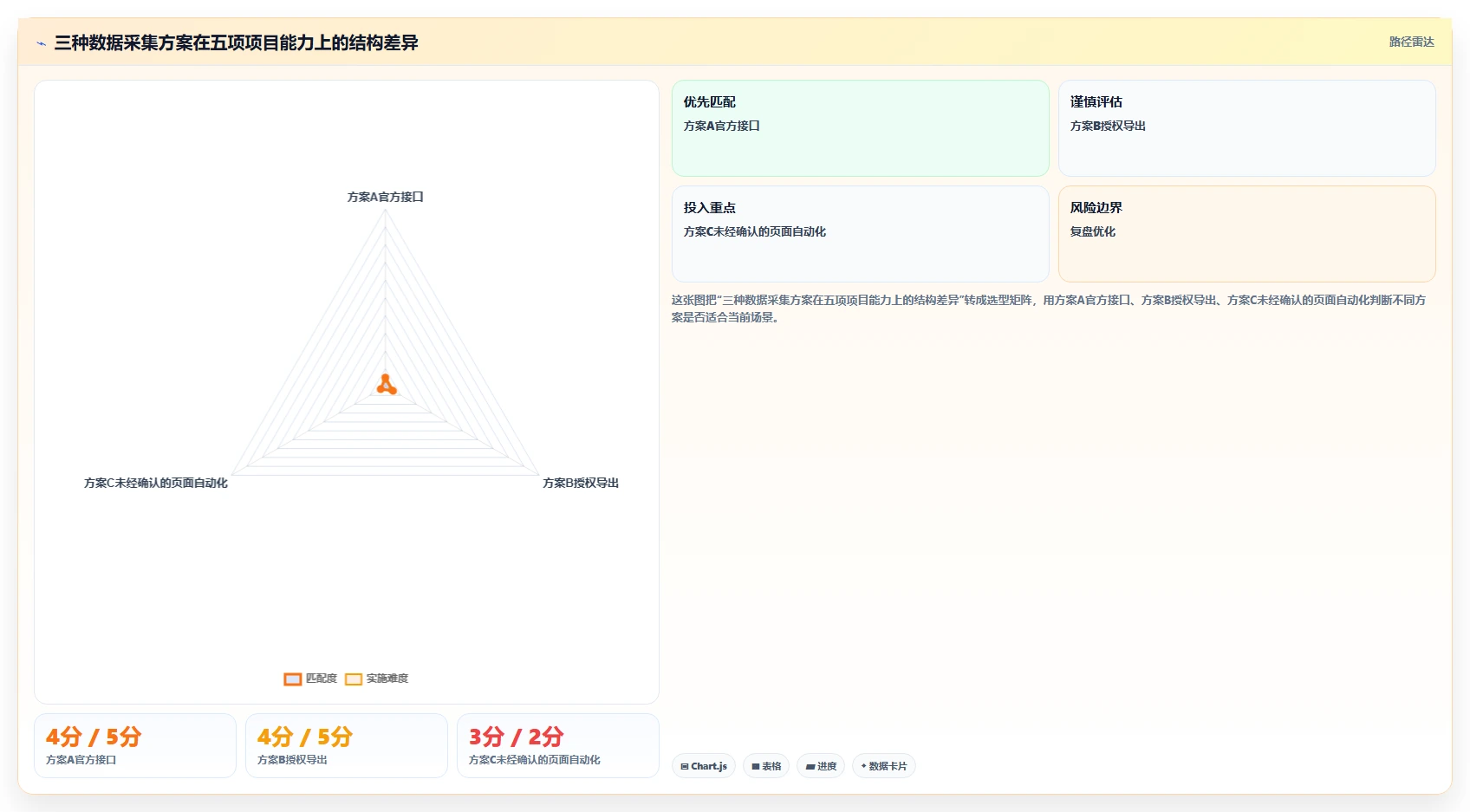
Task: Click the small icon before the title
Action: tap(41, 43)
